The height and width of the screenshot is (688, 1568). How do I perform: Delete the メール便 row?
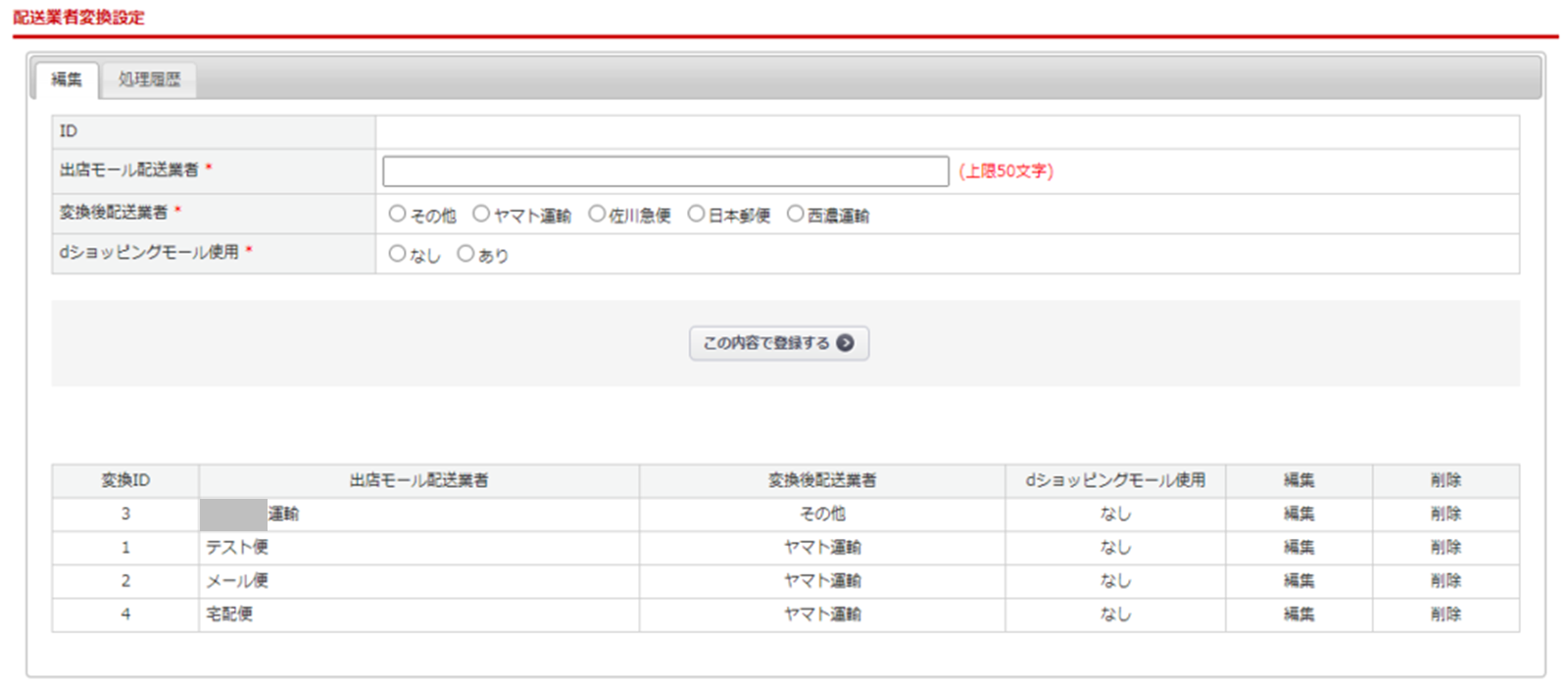point(1445,580)
